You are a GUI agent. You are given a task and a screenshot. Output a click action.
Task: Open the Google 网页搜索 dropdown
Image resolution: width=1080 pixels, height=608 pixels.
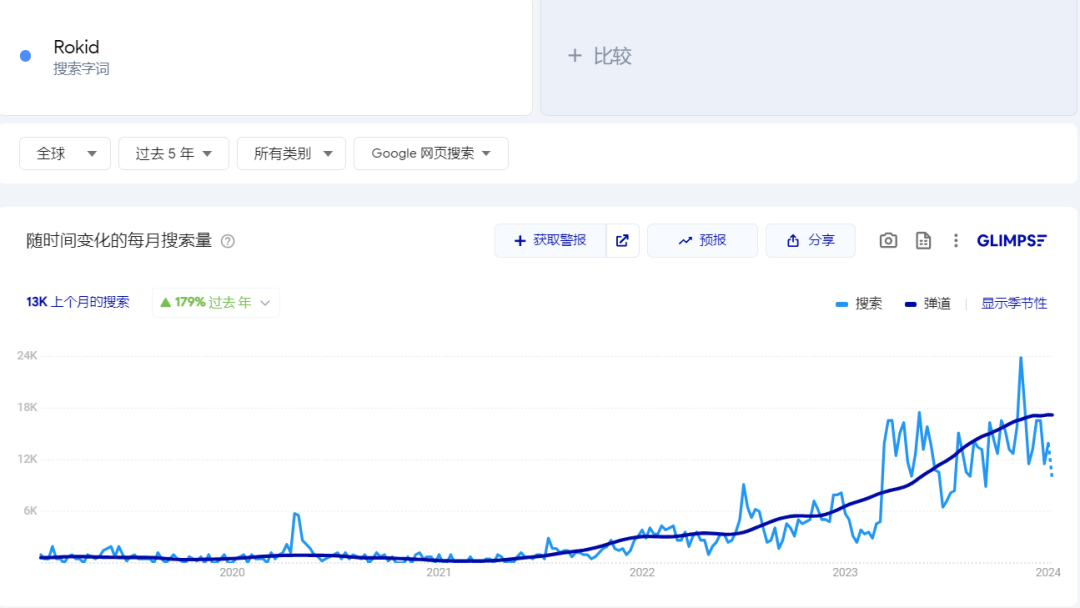tap(431, 154)
